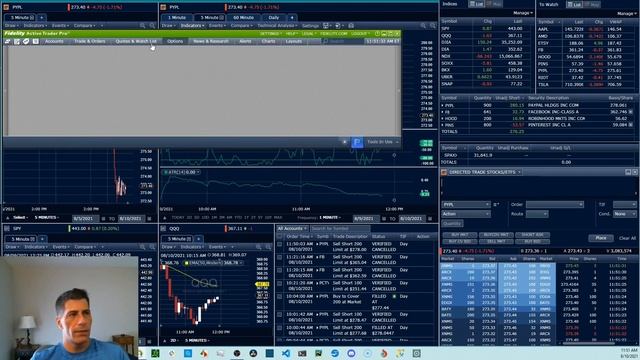Open Trade & Orders menu
Viewport: 640px width, 360px height.
click(89, 41)
